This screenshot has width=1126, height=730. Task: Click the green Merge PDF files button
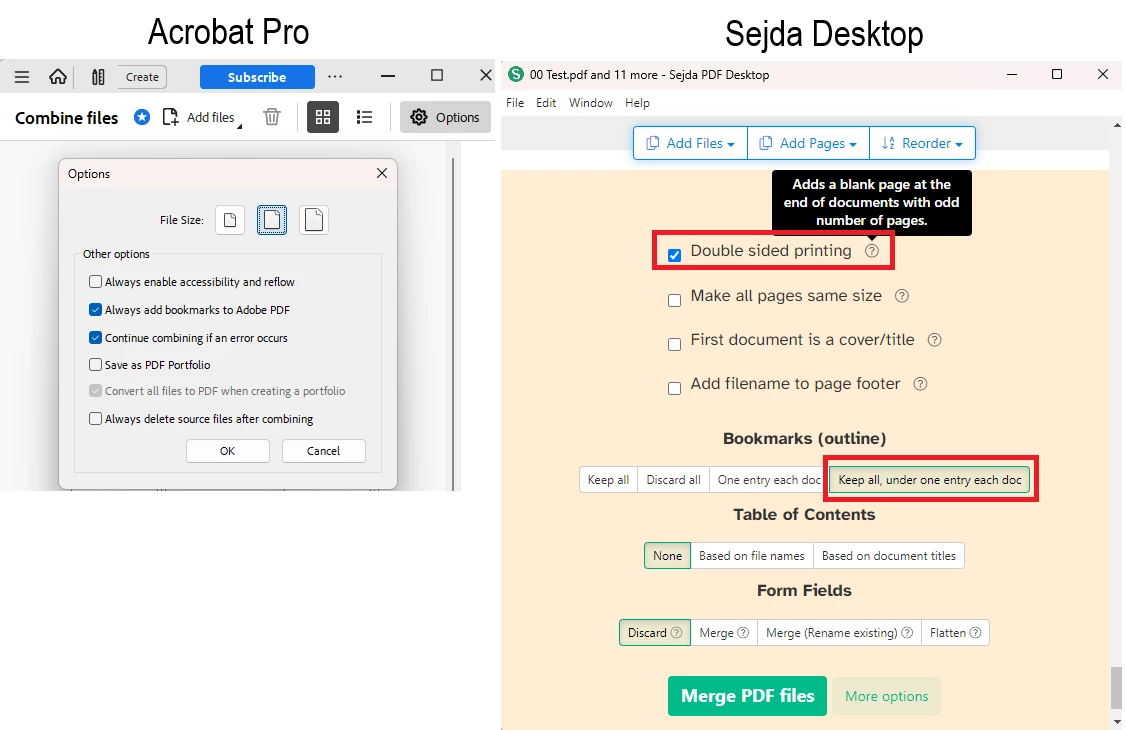pyautogui.click(x=748, y=696)
